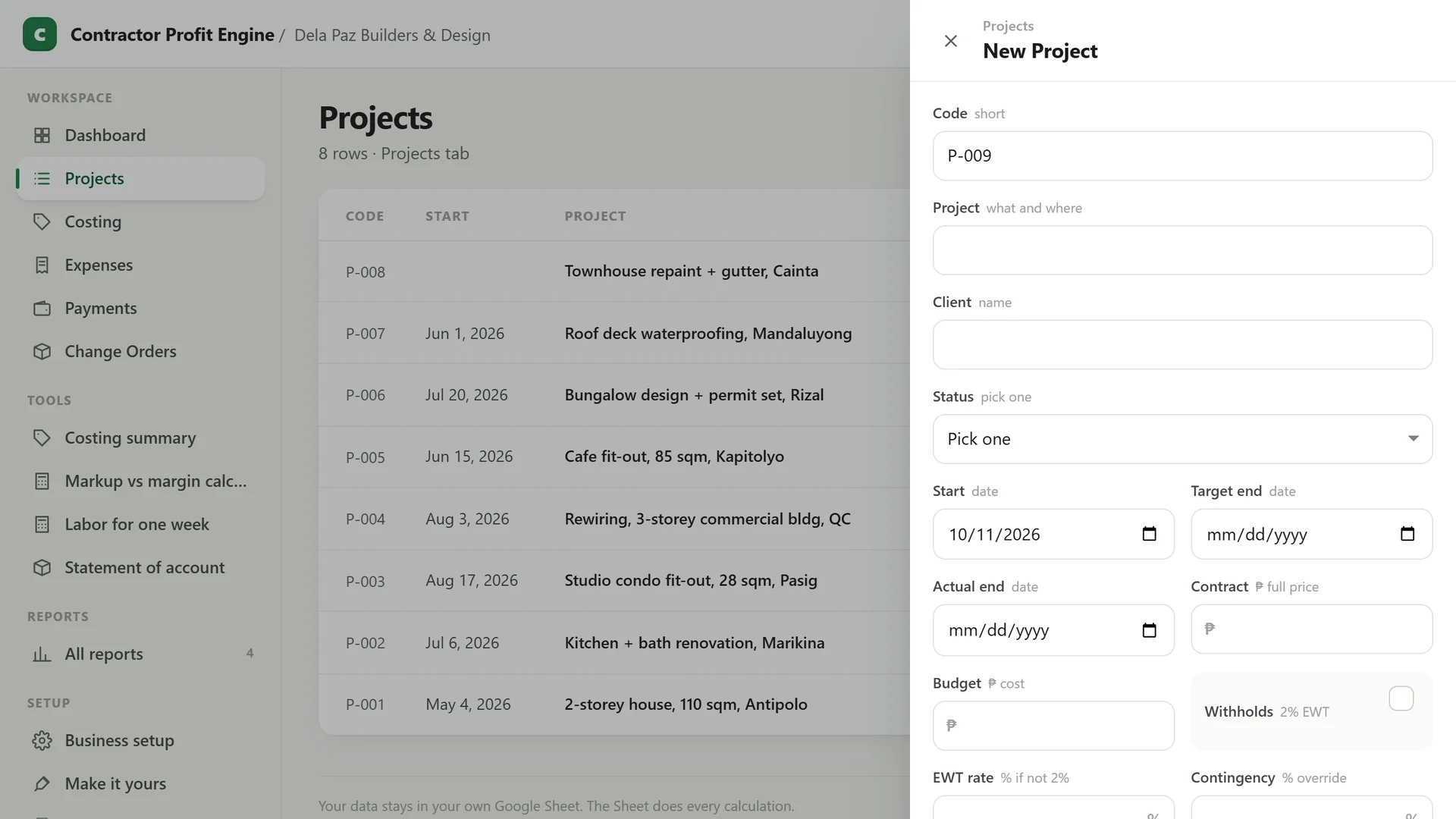Click the Labor for one week calculator icon
Image resolution: width=1456 pixels, height=819 pixels.
[42, 524]
